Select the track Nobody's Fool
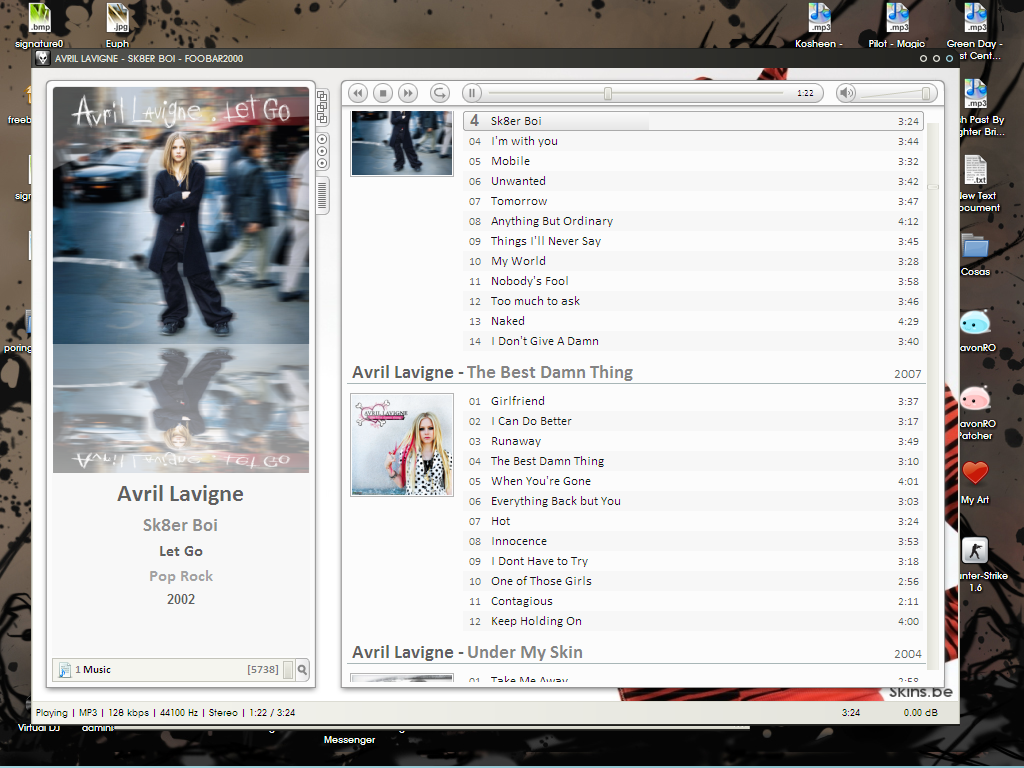The width and height of the screenshot is (1024, 768). [x=694, y=281]
